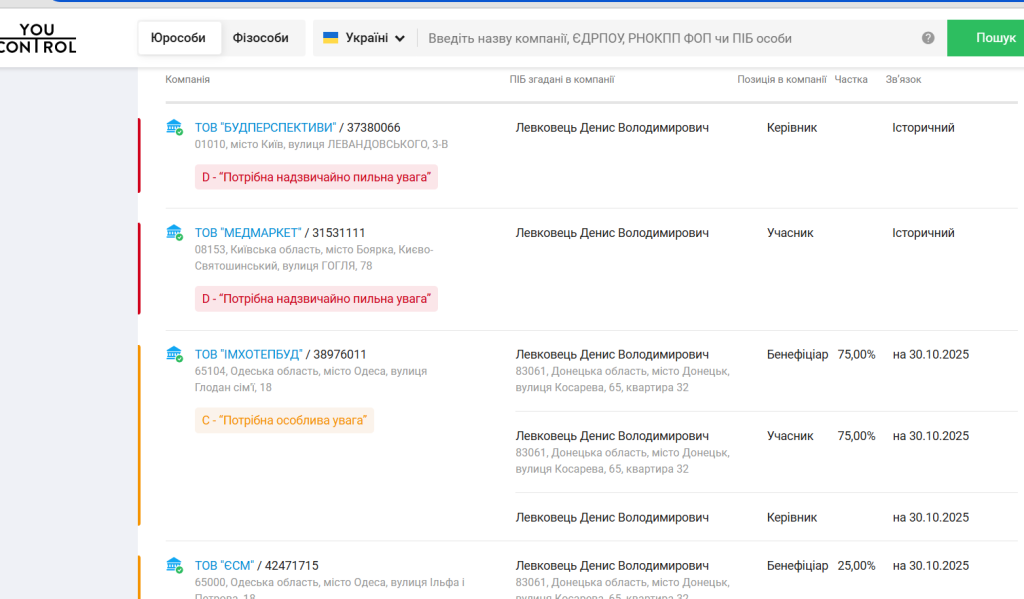Click the orange C rating badge
Viewport: 1024px width, 599px height.
284,421
